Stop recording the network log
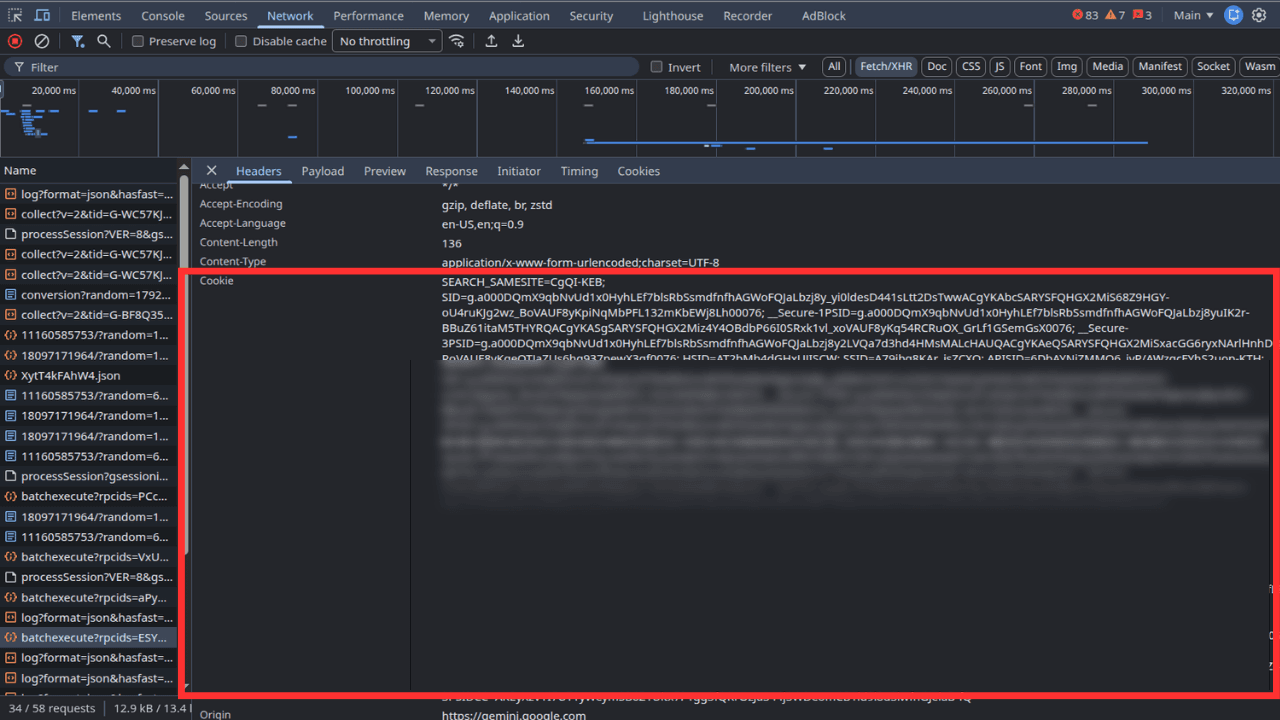 (15, 41)
